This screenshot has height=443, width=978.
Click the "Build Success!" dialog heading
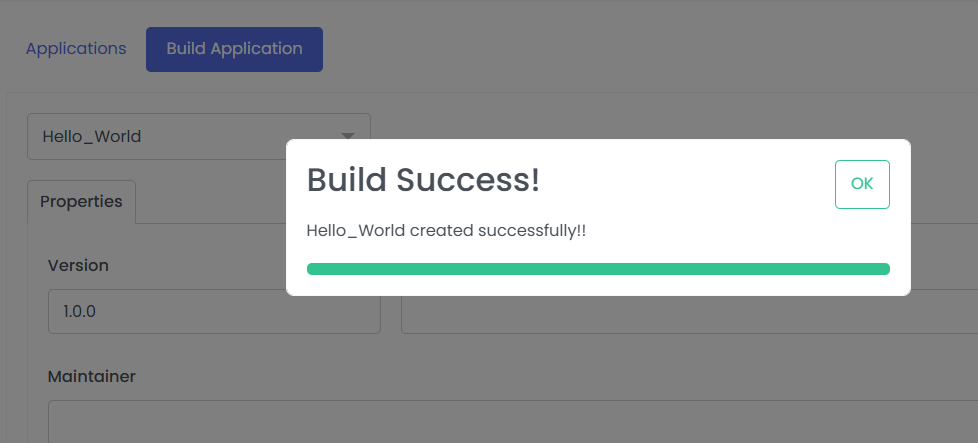click(423, 180)
